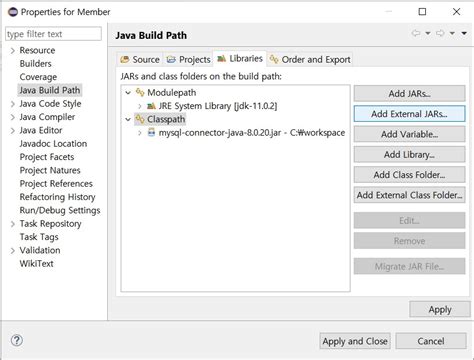Expand the JRE System Library entry
Image resolution: width=474 pixels, height=360 pixels.
tap(140, 106)
